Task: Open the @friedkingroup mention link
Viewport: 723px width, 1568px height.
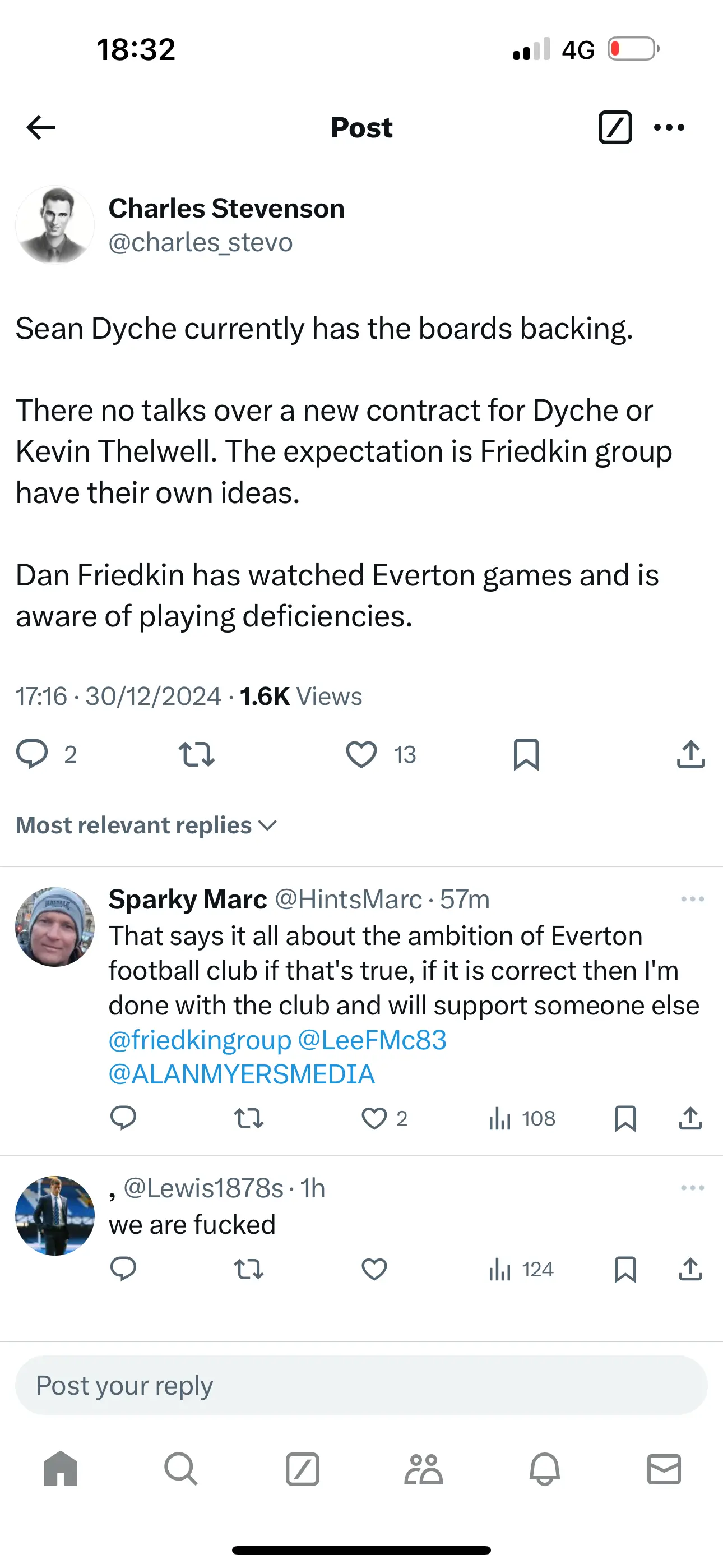Action: coord(200,1040)
